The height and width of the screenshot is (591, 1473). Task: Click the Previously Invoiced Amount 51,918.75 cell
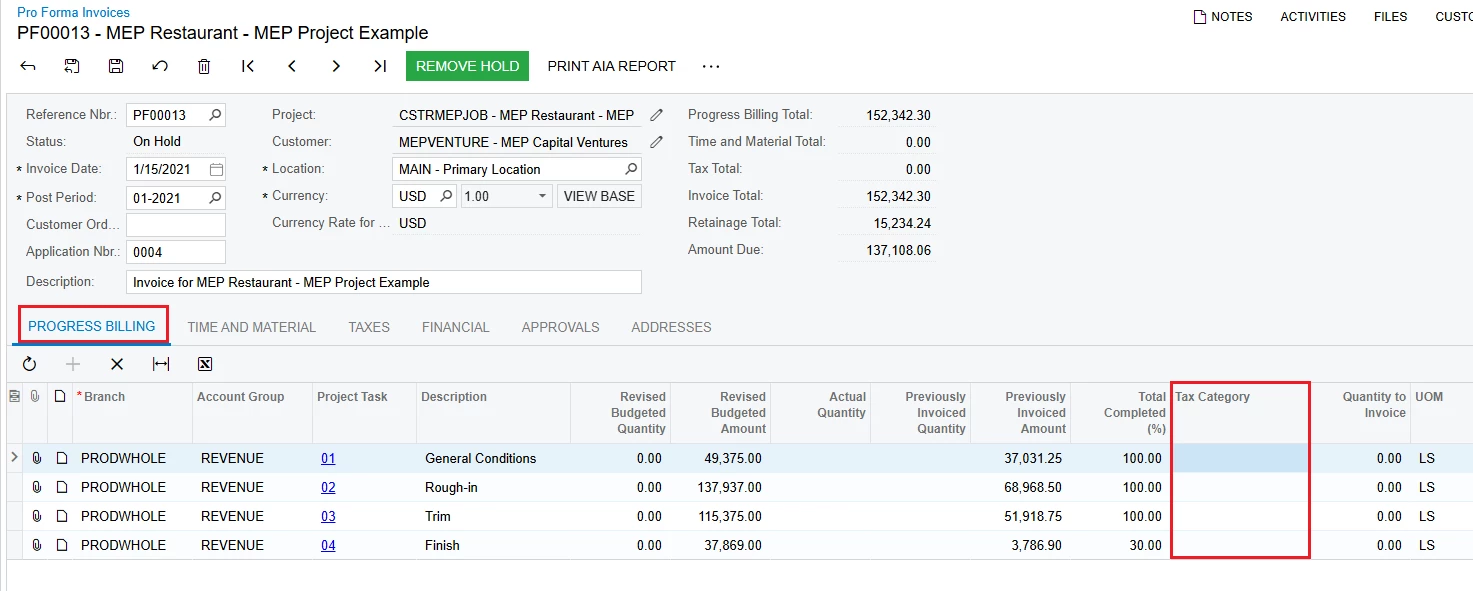(1020, 516)
